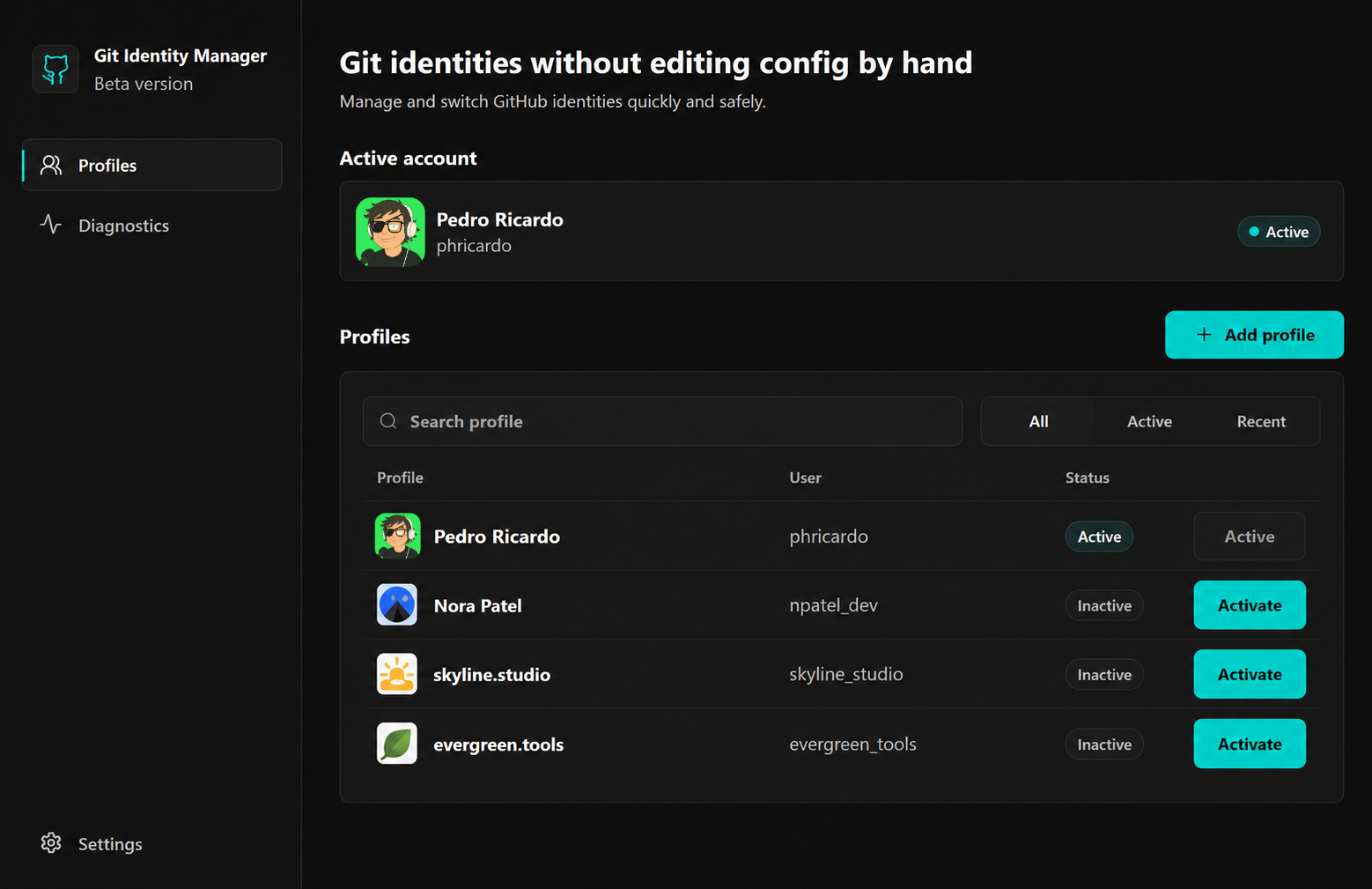1372x889 pixels.
Task: Click the 'skyline.studio' profile name
Action: coord(491,675)
